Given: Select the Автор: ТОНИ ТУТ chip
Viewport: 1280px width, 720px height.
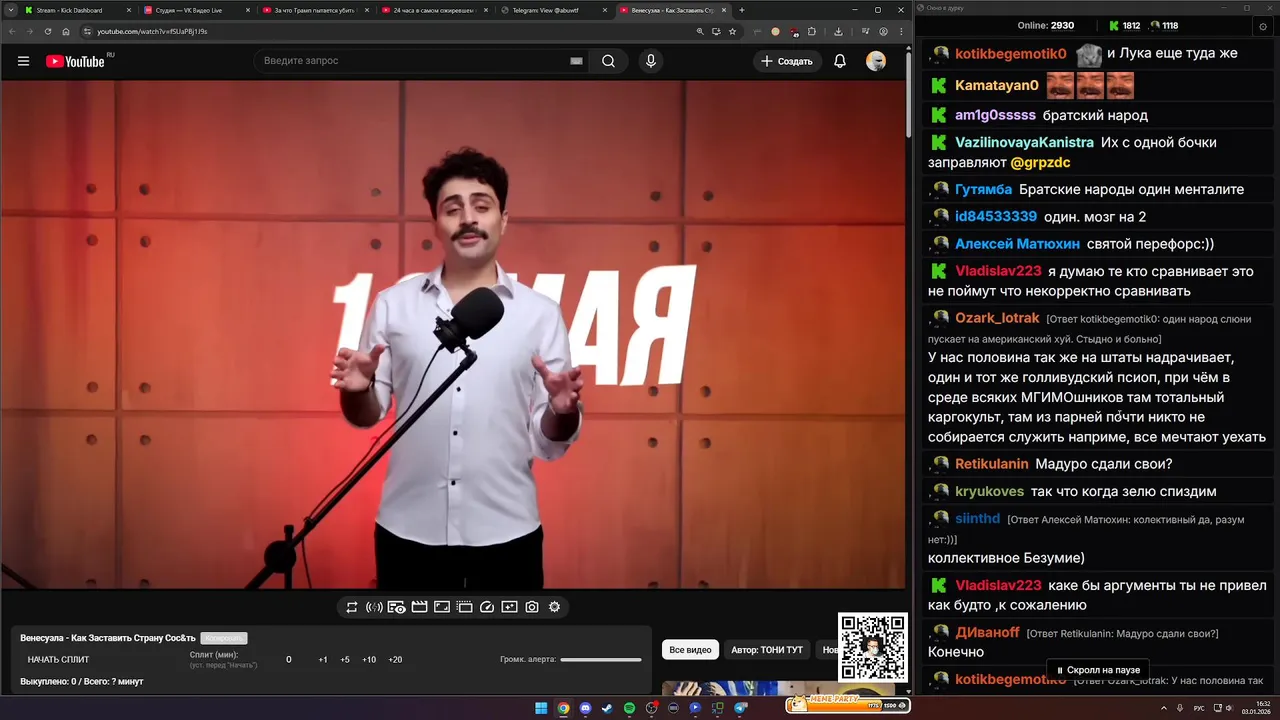Looking at the screenshot, I should click(x=767, y=650).
